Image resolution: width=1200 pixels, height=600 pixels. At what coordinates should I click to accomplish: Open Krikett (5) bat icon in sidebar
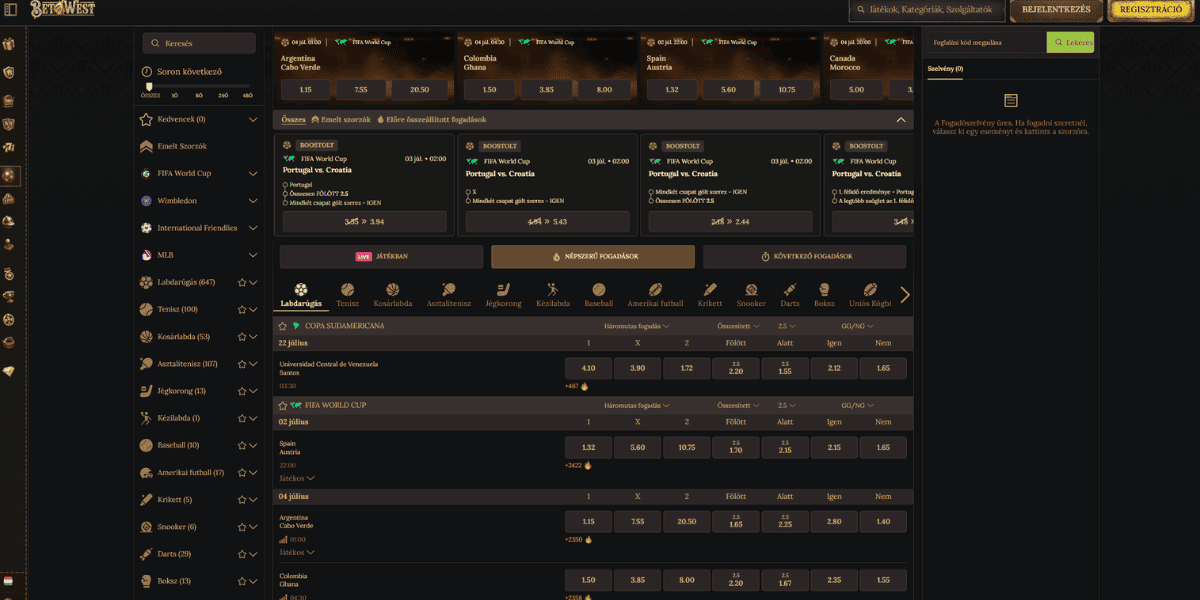click(x=147, y=499)
